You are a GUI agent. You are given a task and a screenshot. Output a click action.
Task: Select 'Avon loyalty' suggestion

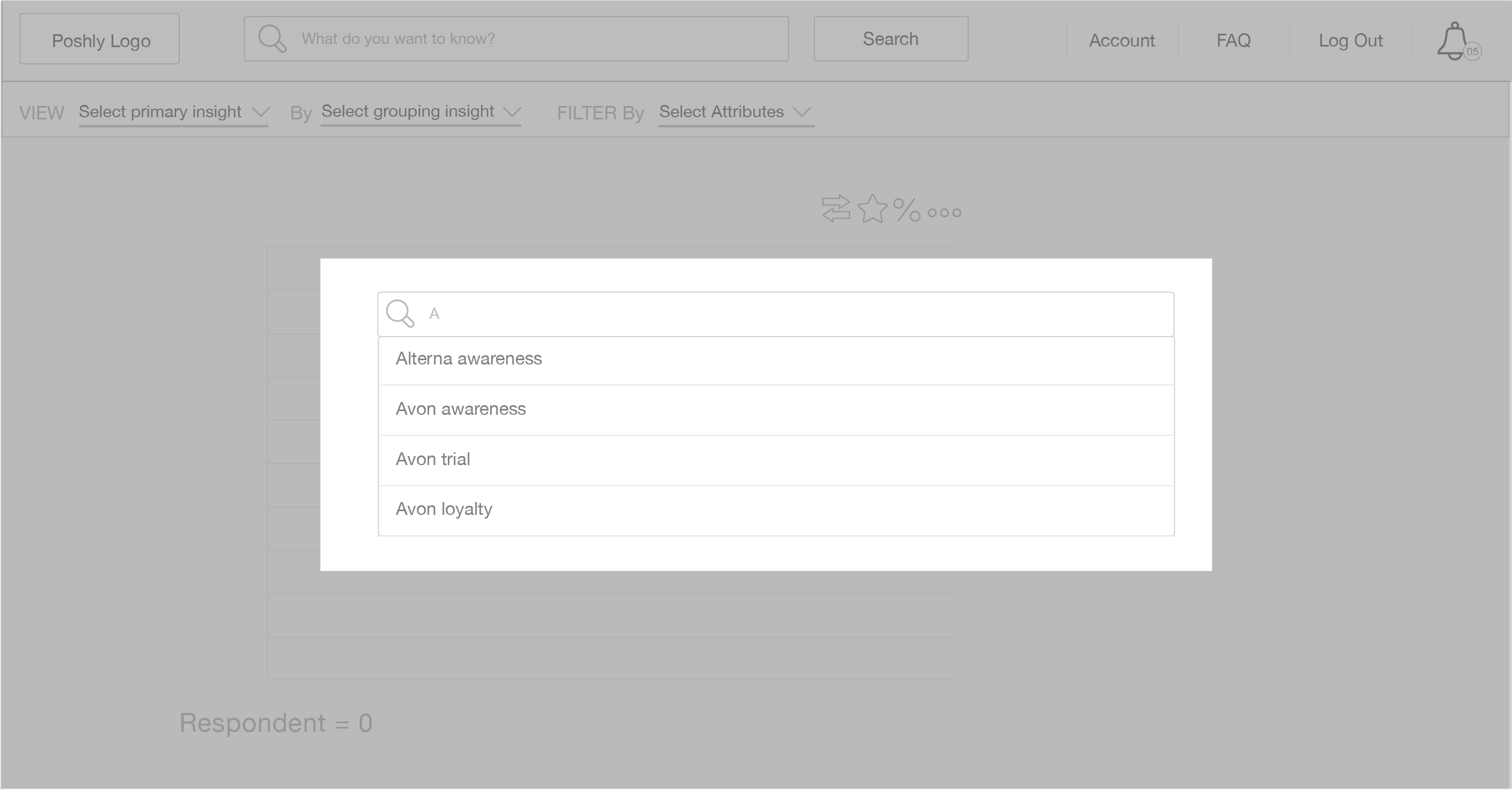click(x=776, y=511)
